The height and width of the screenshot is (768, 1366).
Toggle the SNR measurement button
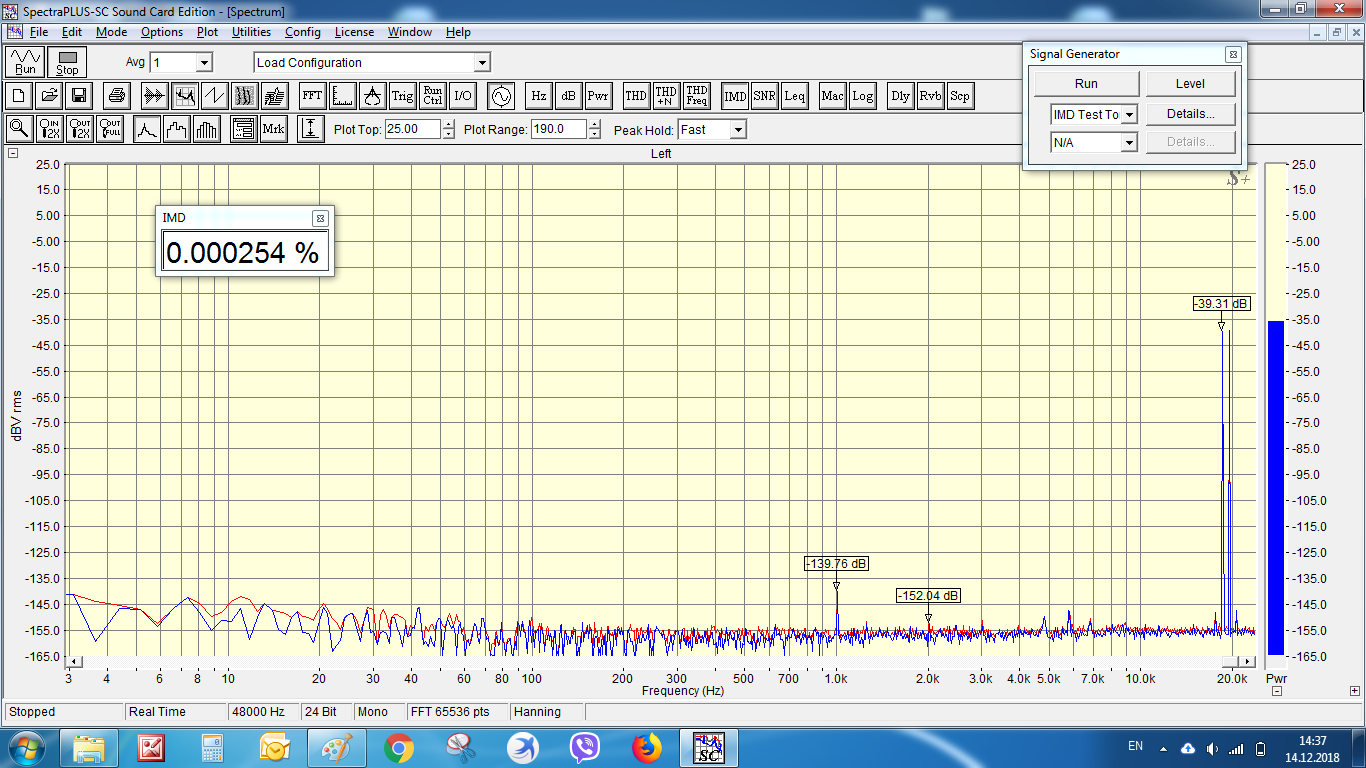[x=765, y=96]
